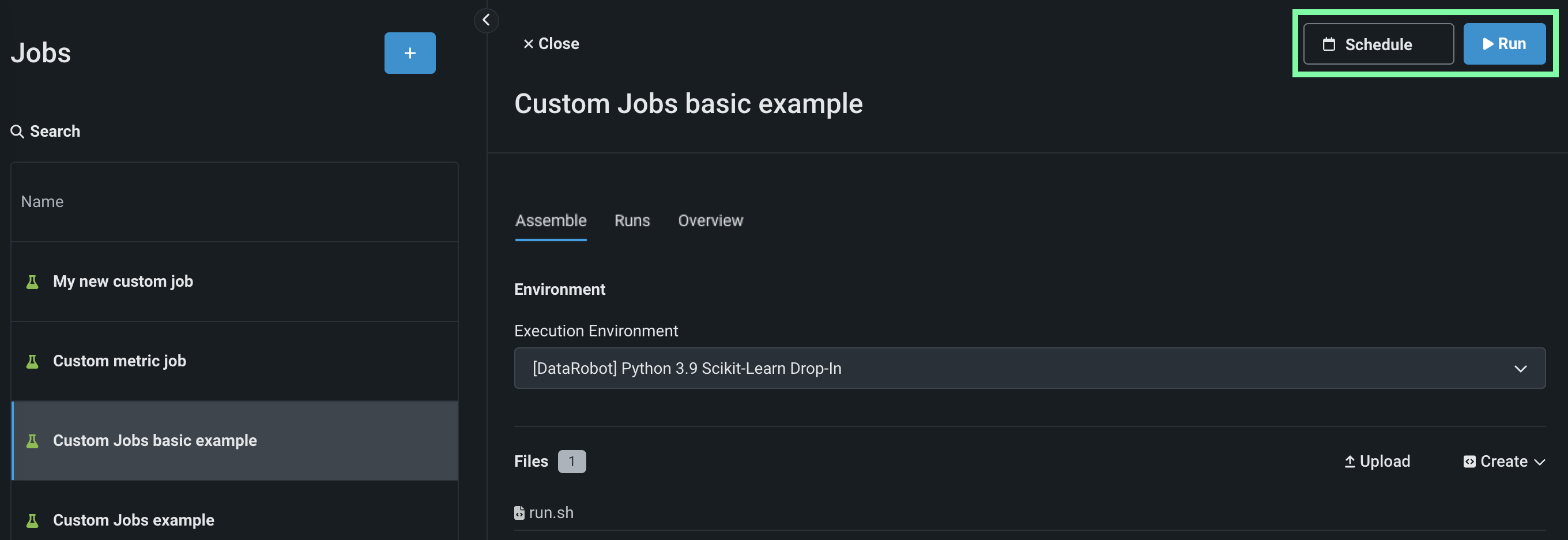Expand the Create file menu

coord(1503,462)
